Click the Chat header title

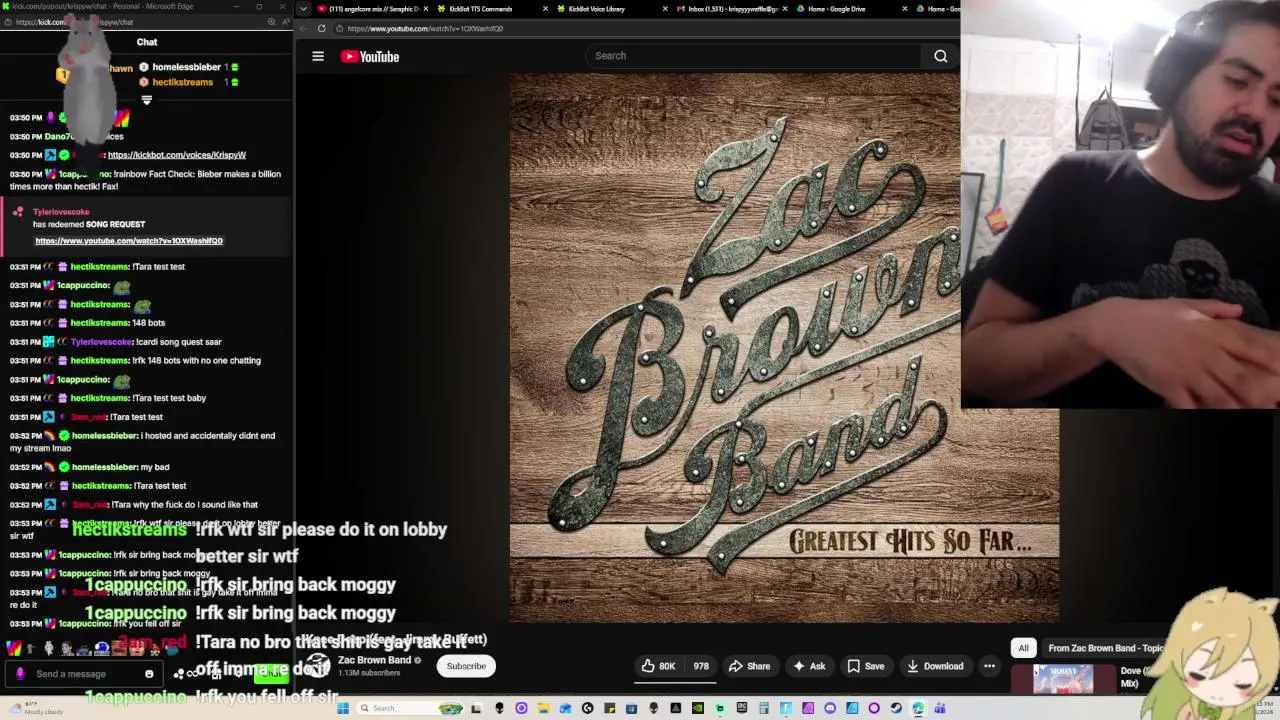click(147, 42)
